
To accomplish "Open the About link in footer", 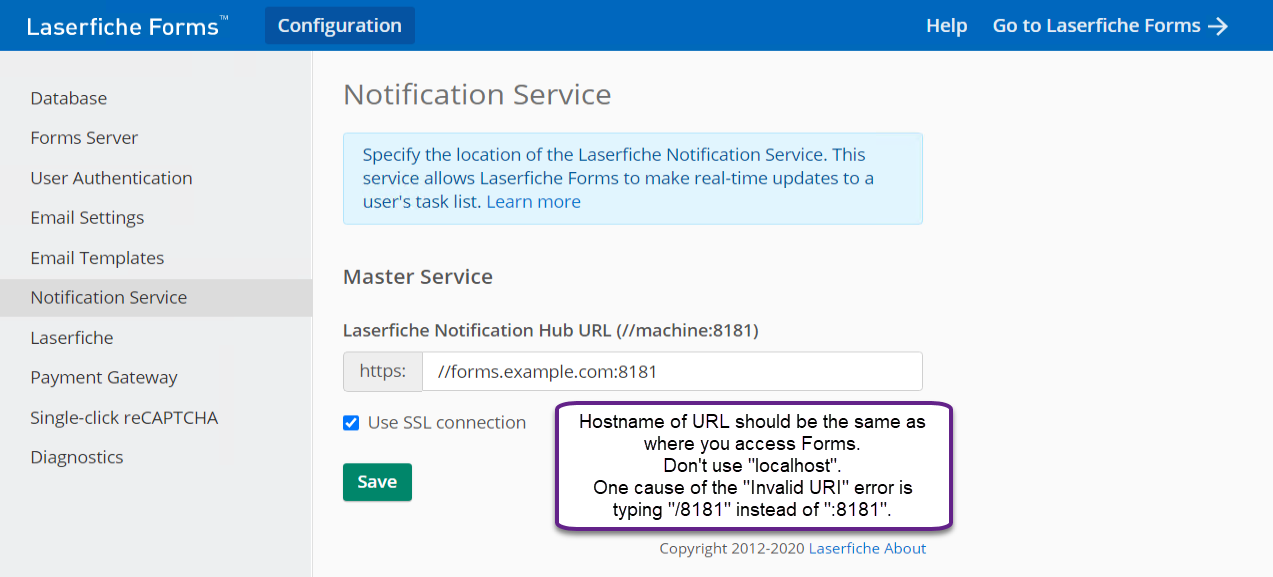I will click(x=904, y=548).
